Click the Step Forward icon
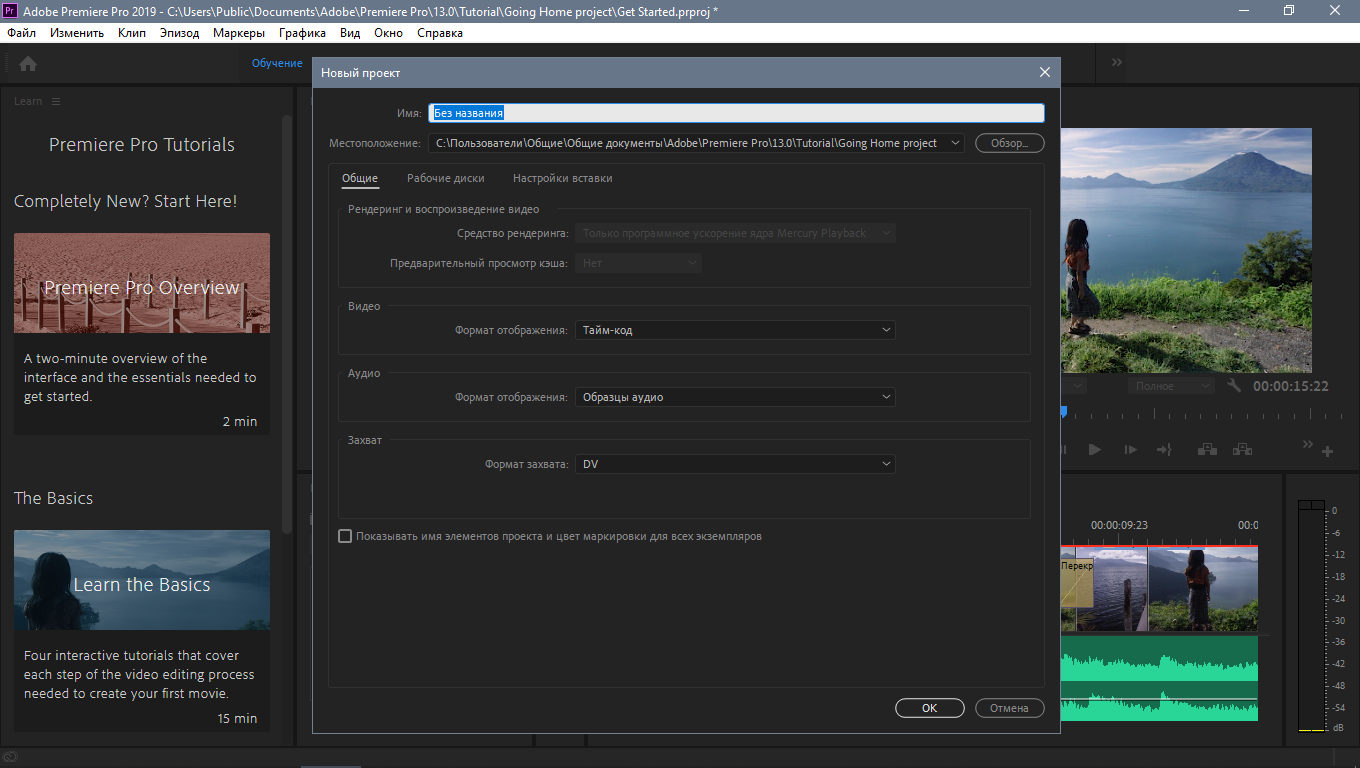This screenshot has width=1360, height=768. [x=1130, y=449]
